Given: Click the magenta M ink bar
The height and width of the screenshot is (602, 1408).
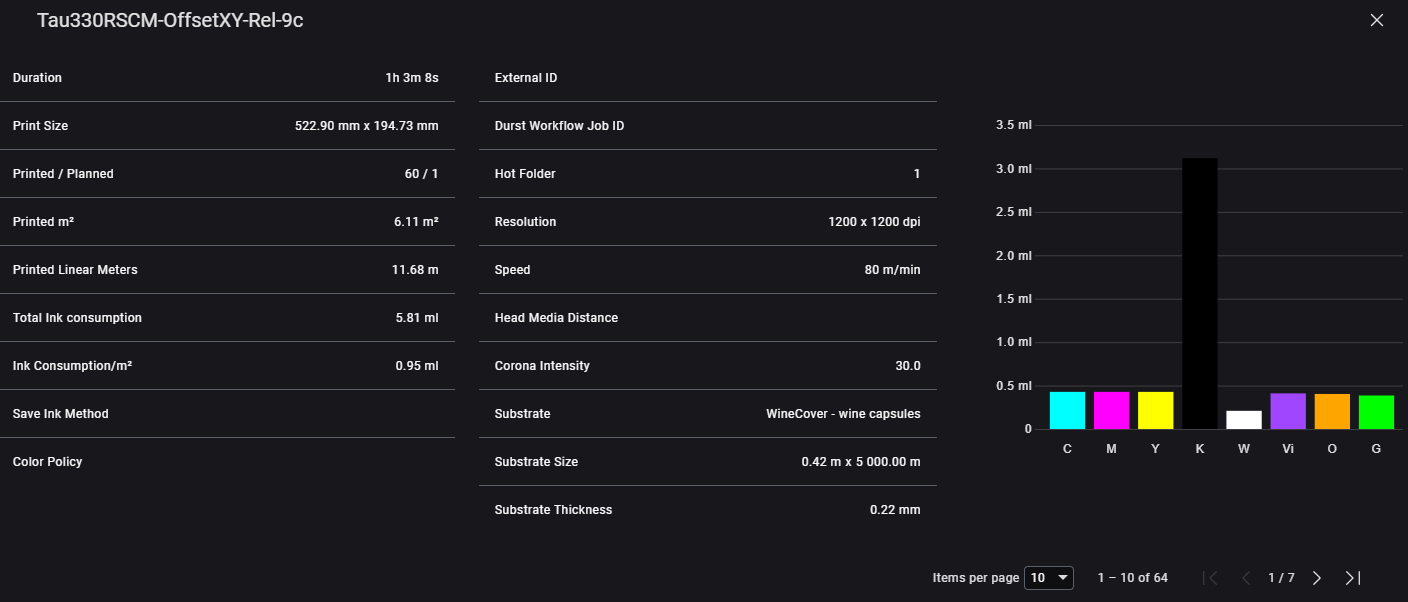Looking at the screenshot, I should tap(1111, 410).
